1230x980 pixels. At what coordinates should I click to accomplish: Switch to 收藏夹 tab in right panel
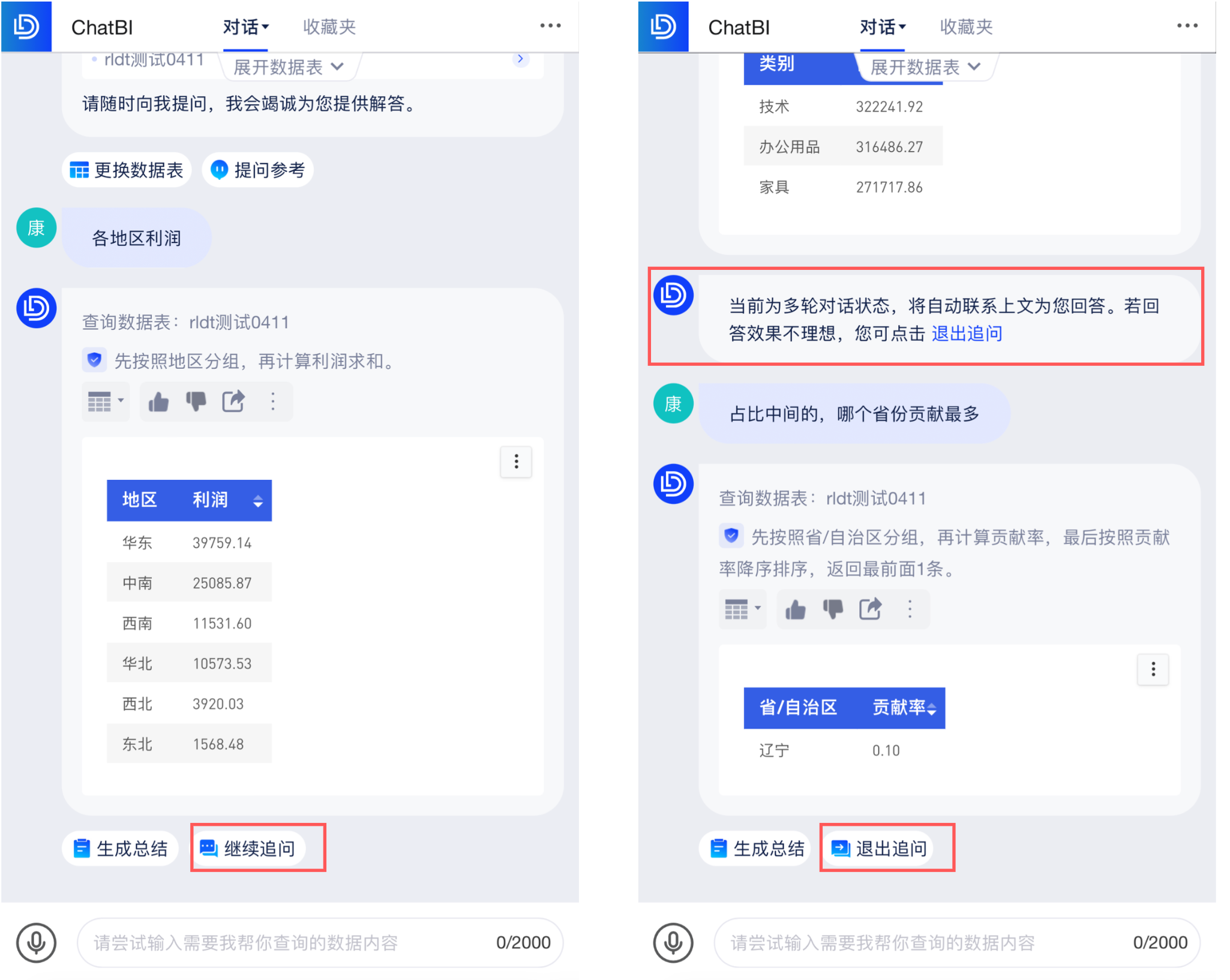(x=966, y=27)
